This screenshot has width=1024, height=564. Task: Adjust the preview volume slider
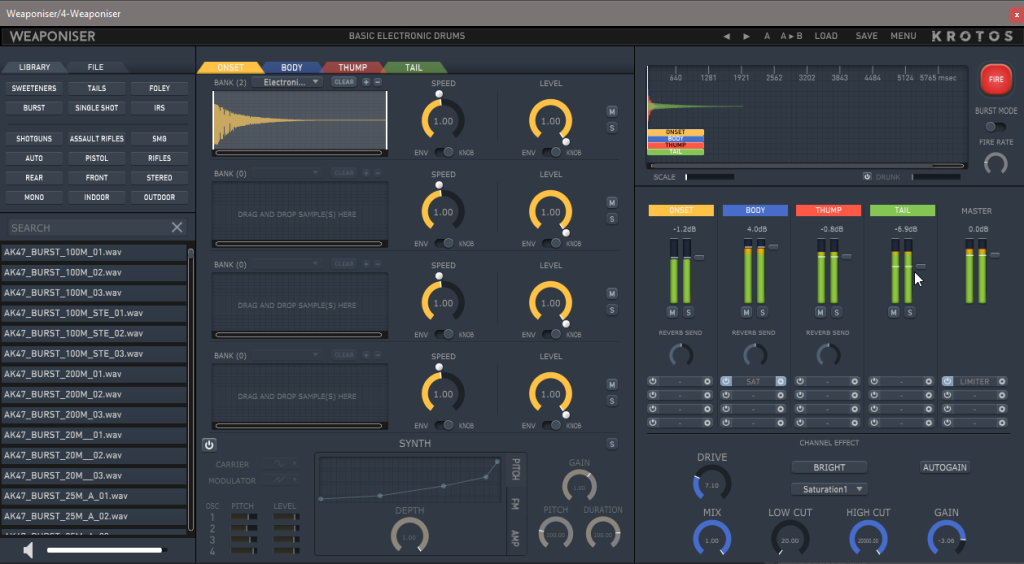click(104, 550)
